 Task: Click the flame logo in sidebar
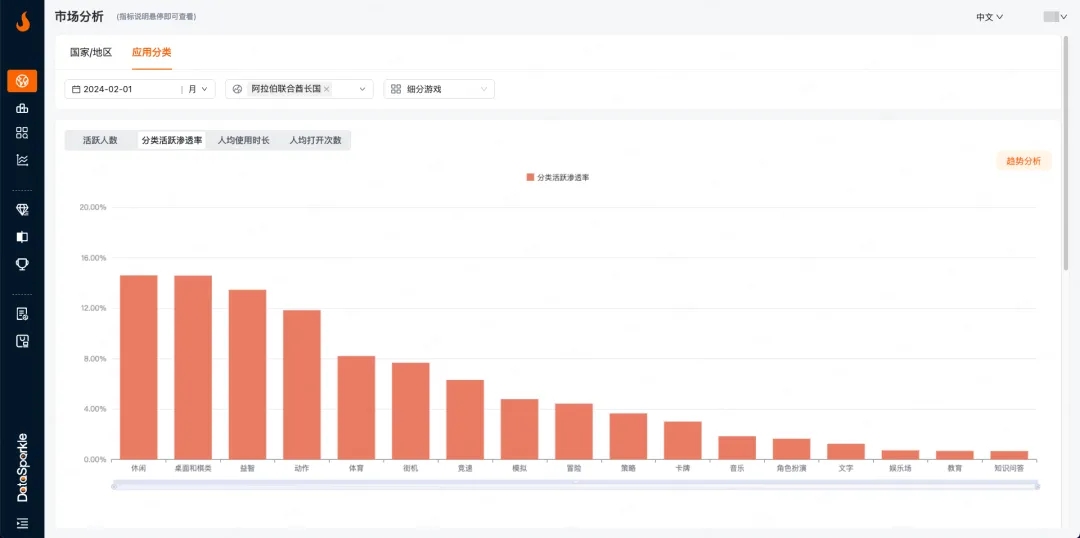click(22, 21)
